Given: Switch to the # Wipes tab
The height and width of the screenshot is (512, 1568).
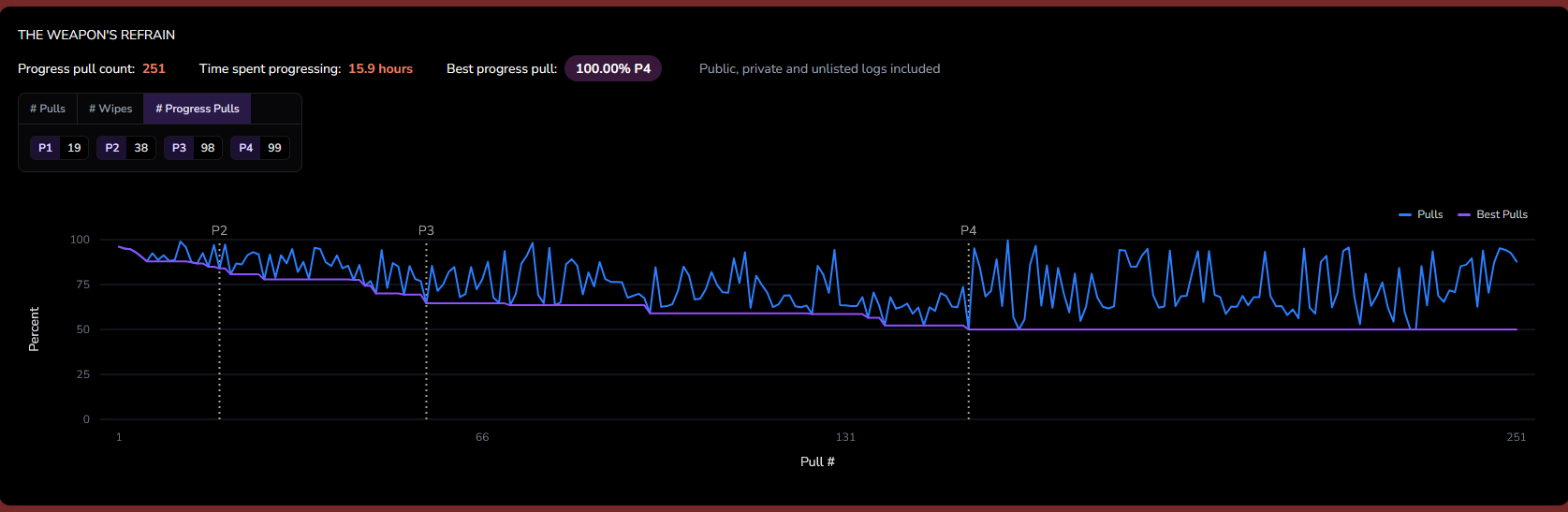Looking at the screenshot, I should (110, 109).
